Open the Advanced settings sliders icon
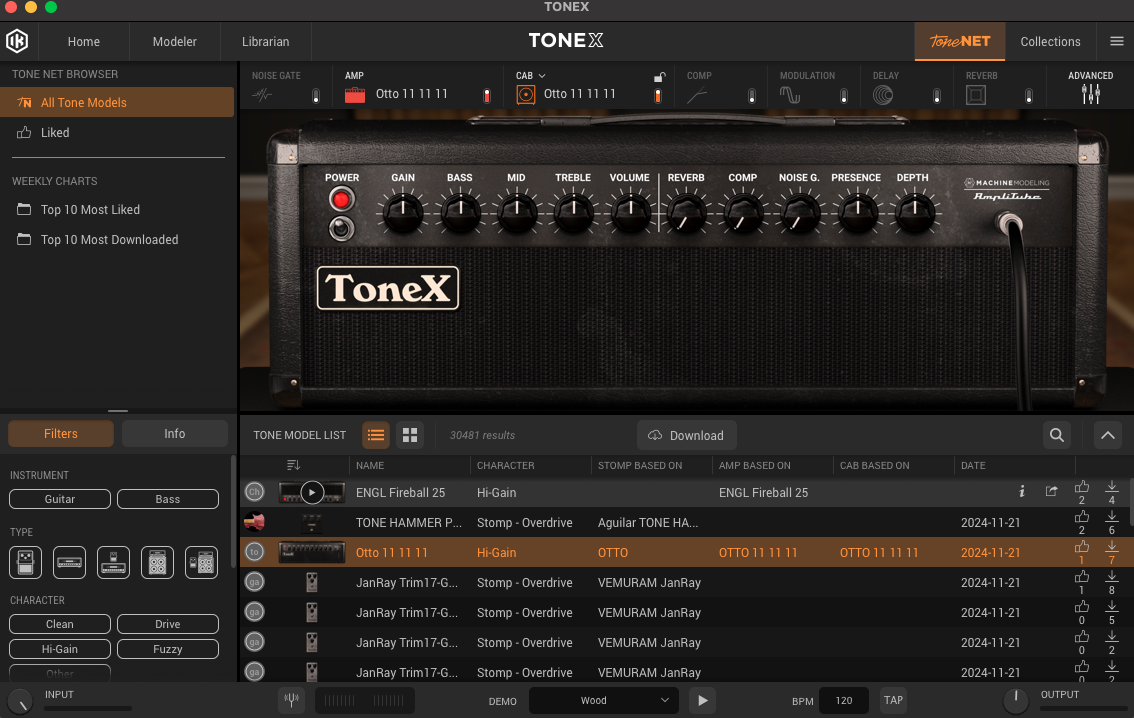Screen dimensions: 1134x718 (x=1090, y=94)
